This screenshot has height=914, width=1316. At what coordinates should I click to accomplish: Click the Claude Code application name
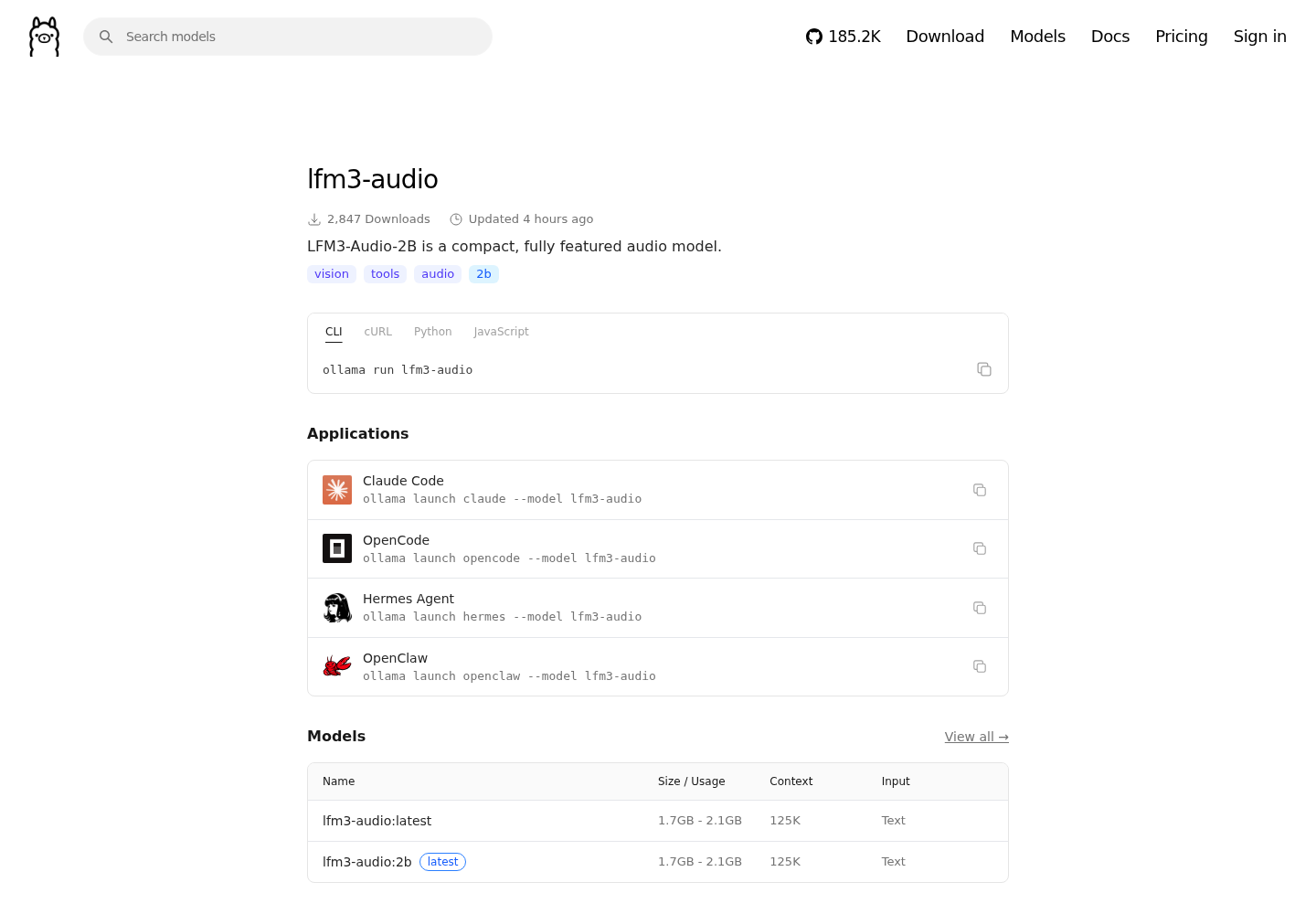point(403,481)
